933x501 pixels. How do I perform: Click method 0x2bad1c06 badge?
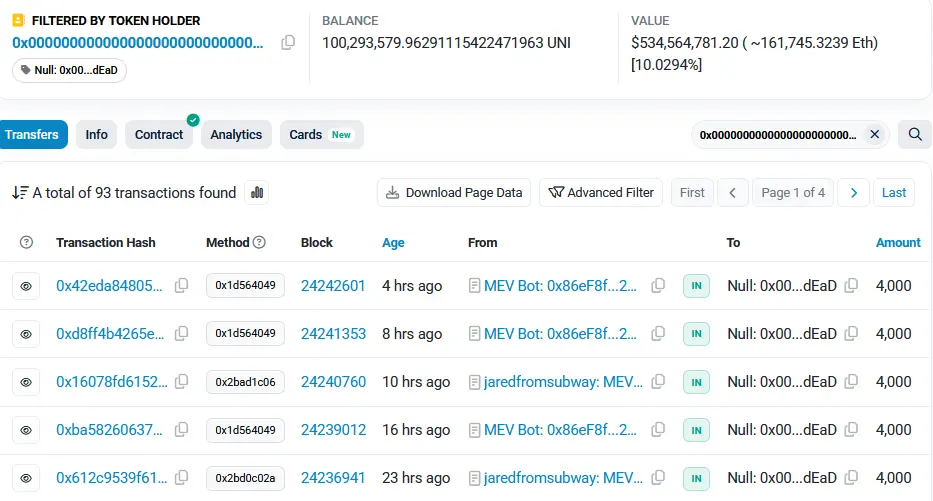click(245, 382)
